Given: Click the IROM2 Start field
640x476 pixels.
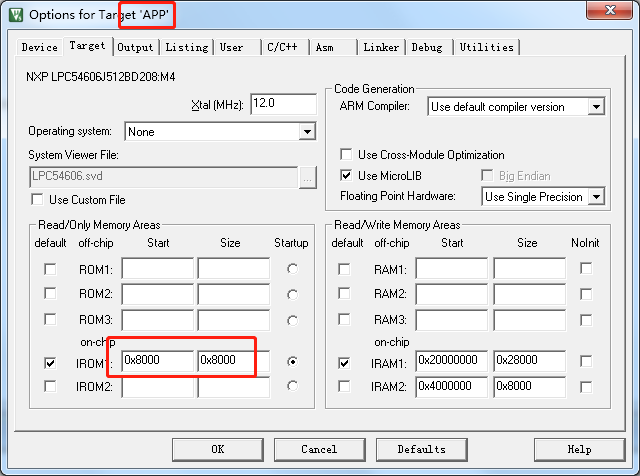Looking at the screenshot, I should 158,387.
